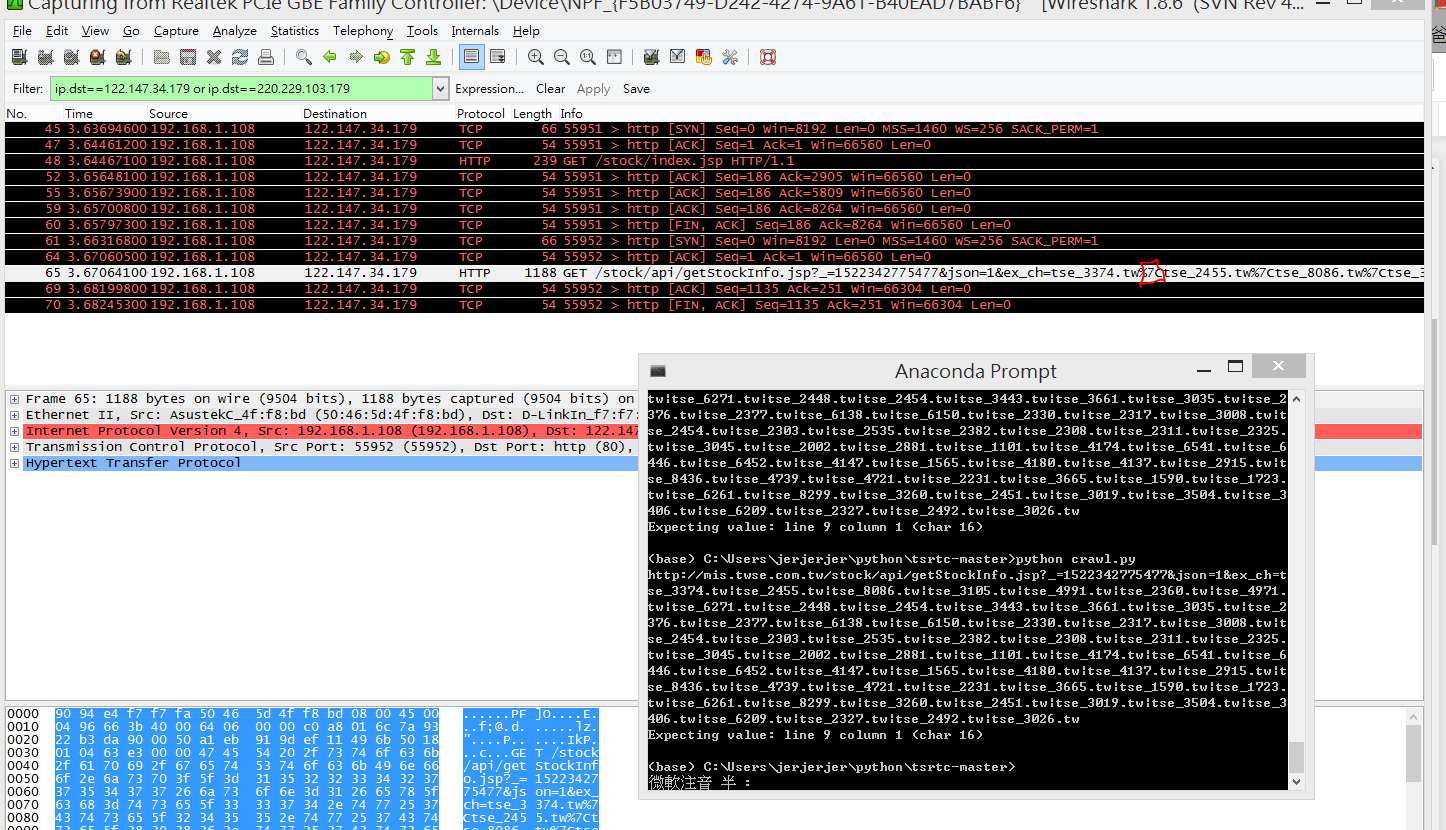Reset zoom to normal size icon
The image size is (1446, 830).
(588, 57)
